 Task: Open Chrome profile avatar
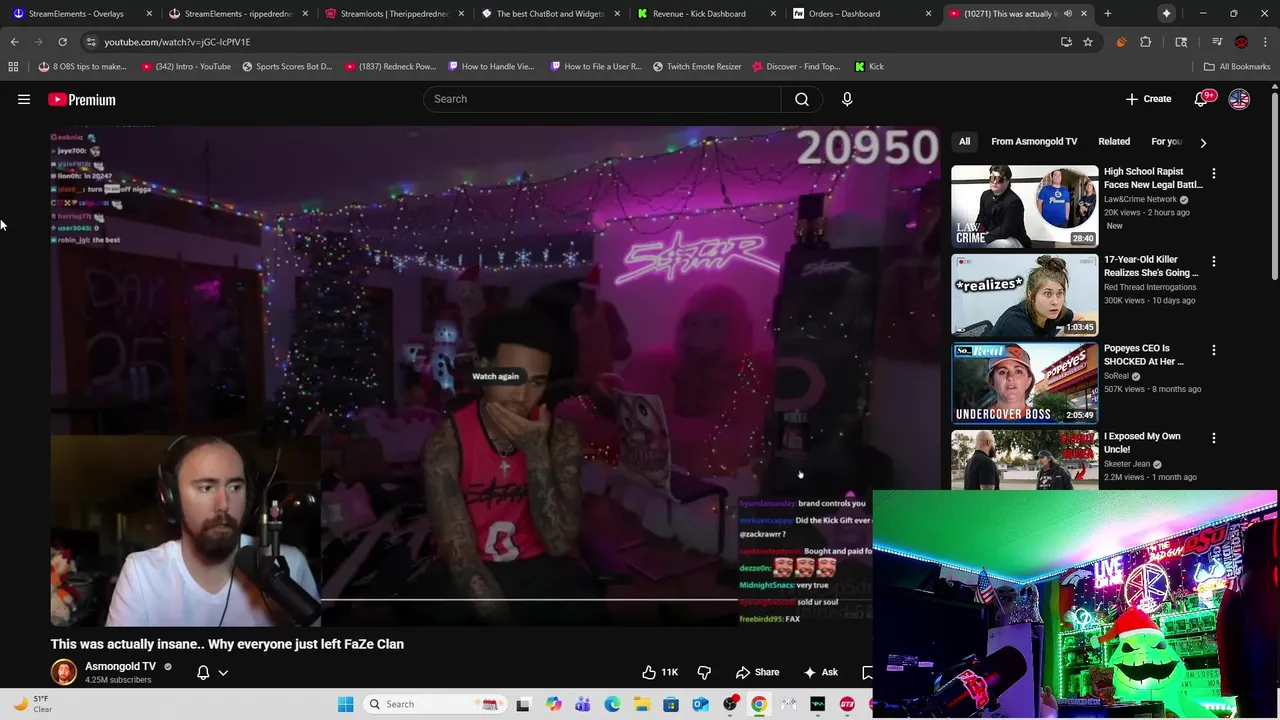point(1241,42)
